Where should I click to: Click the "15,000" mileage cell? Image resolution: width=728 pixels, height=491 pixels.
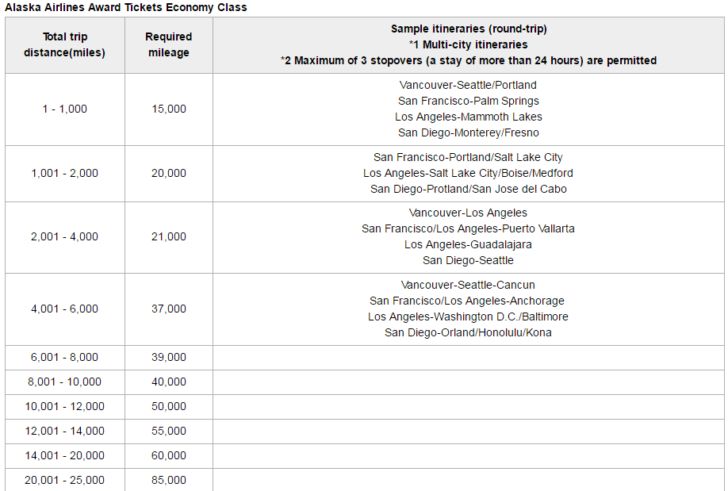coord(169,109)
